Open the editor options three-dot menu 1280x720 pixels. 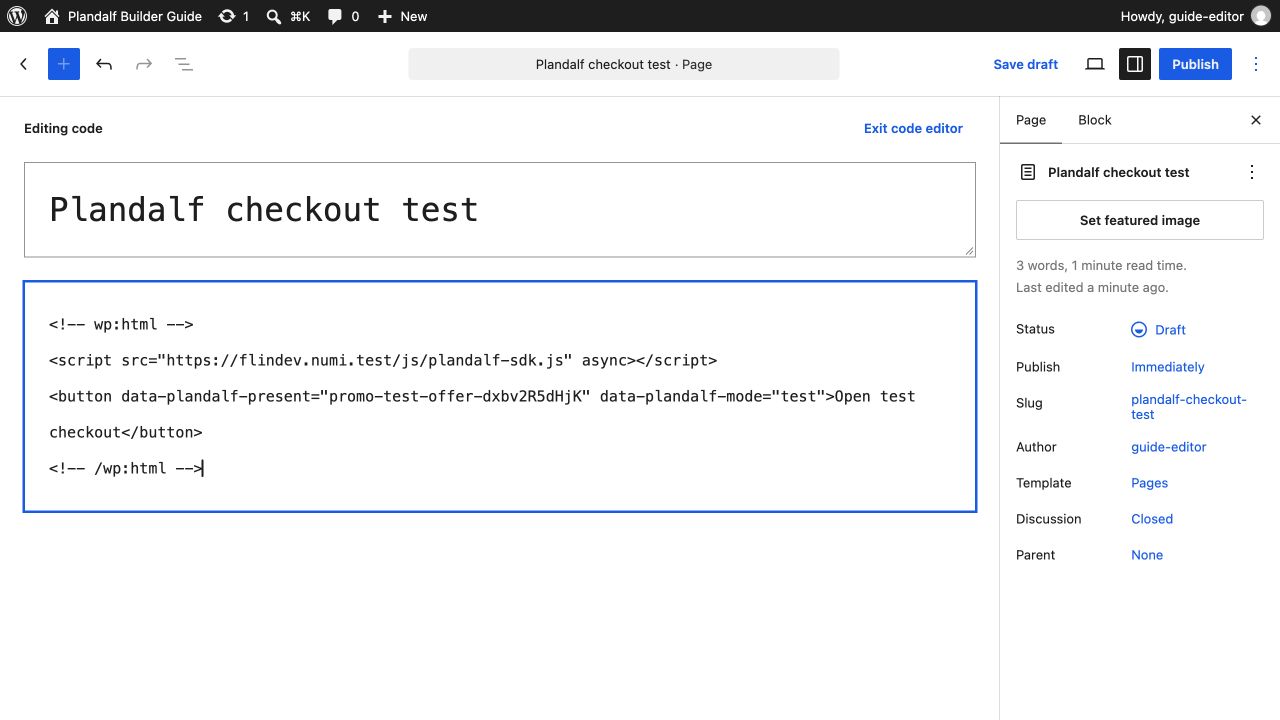click(1256, 64)
